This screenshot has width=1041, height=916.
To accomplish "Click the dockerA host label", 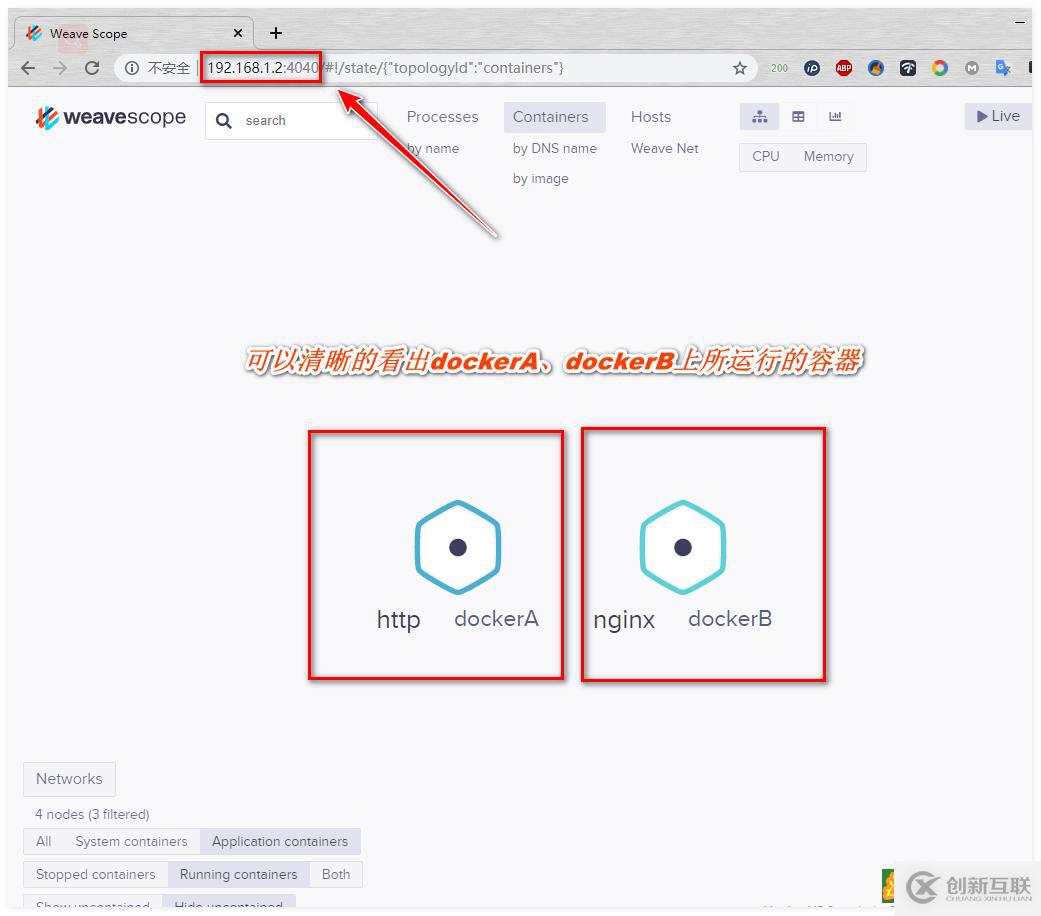I will pos(496,619).
